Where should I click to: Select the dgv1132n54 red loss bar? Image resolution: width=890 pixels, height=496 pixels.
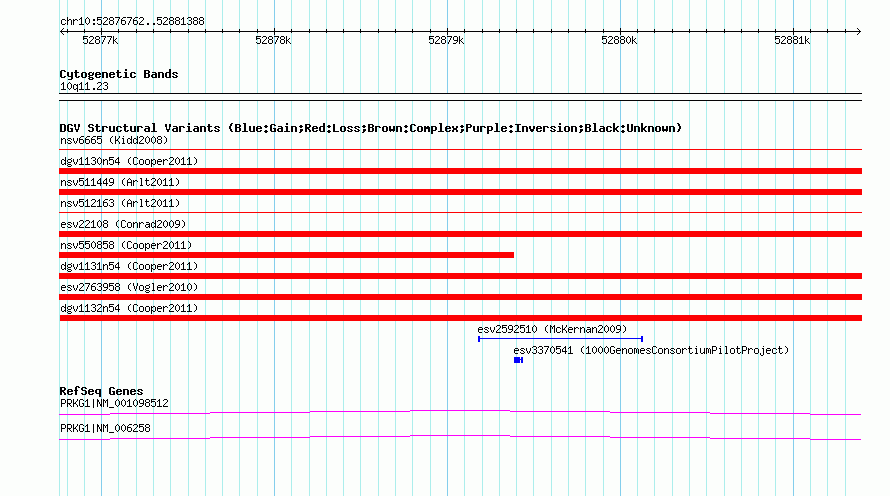[x=460, y=318]
